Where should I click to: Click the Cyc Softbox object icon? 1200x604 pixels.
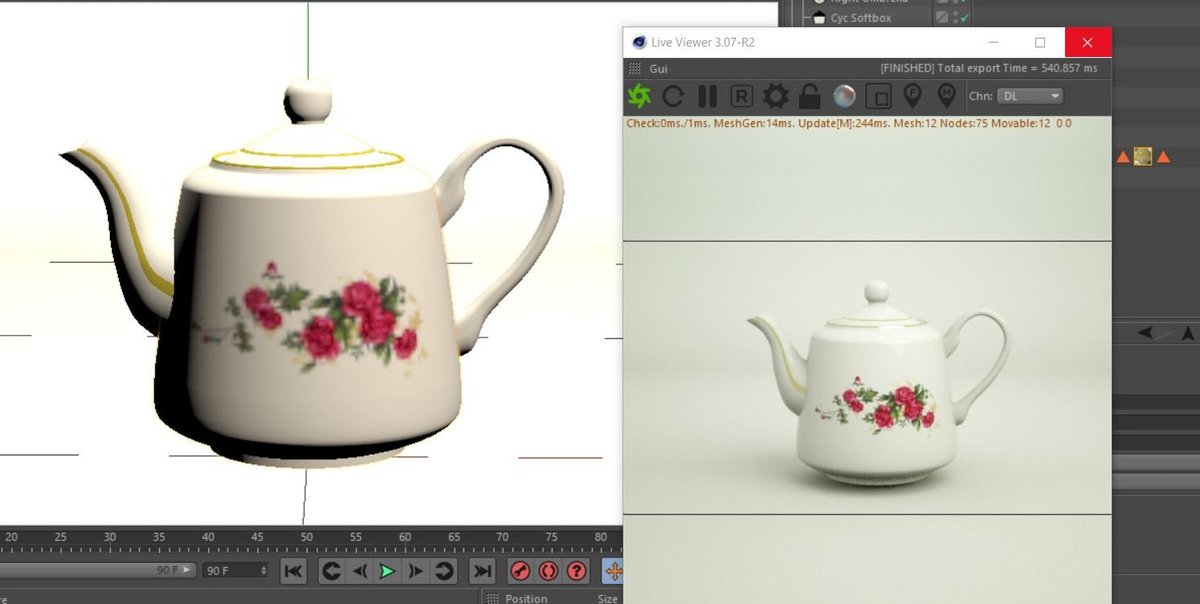(818, 17)
